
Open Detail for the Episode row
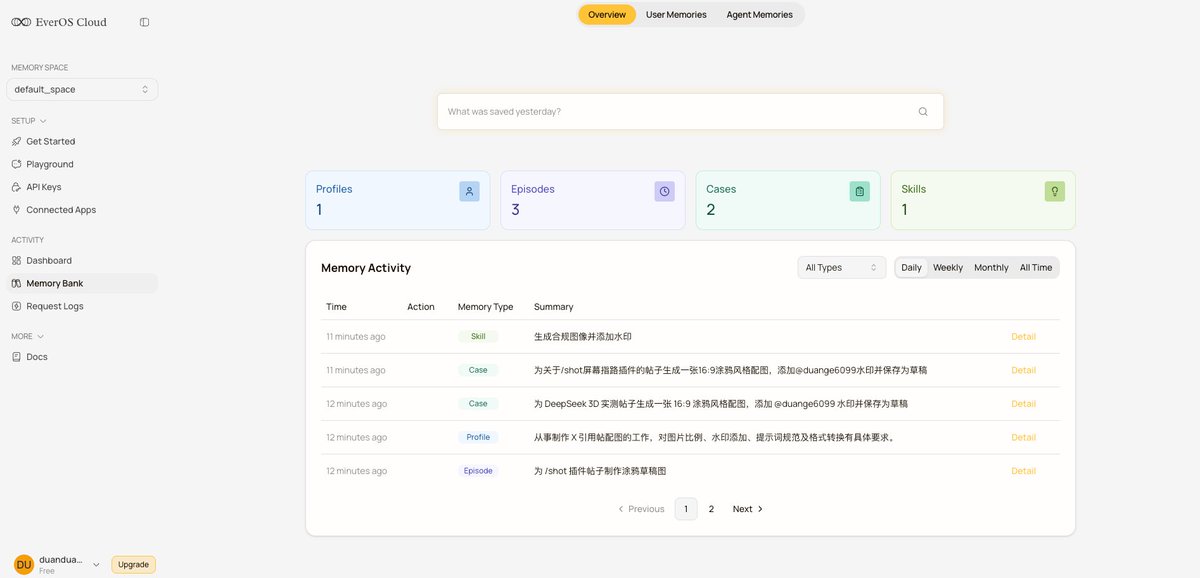1023,471
